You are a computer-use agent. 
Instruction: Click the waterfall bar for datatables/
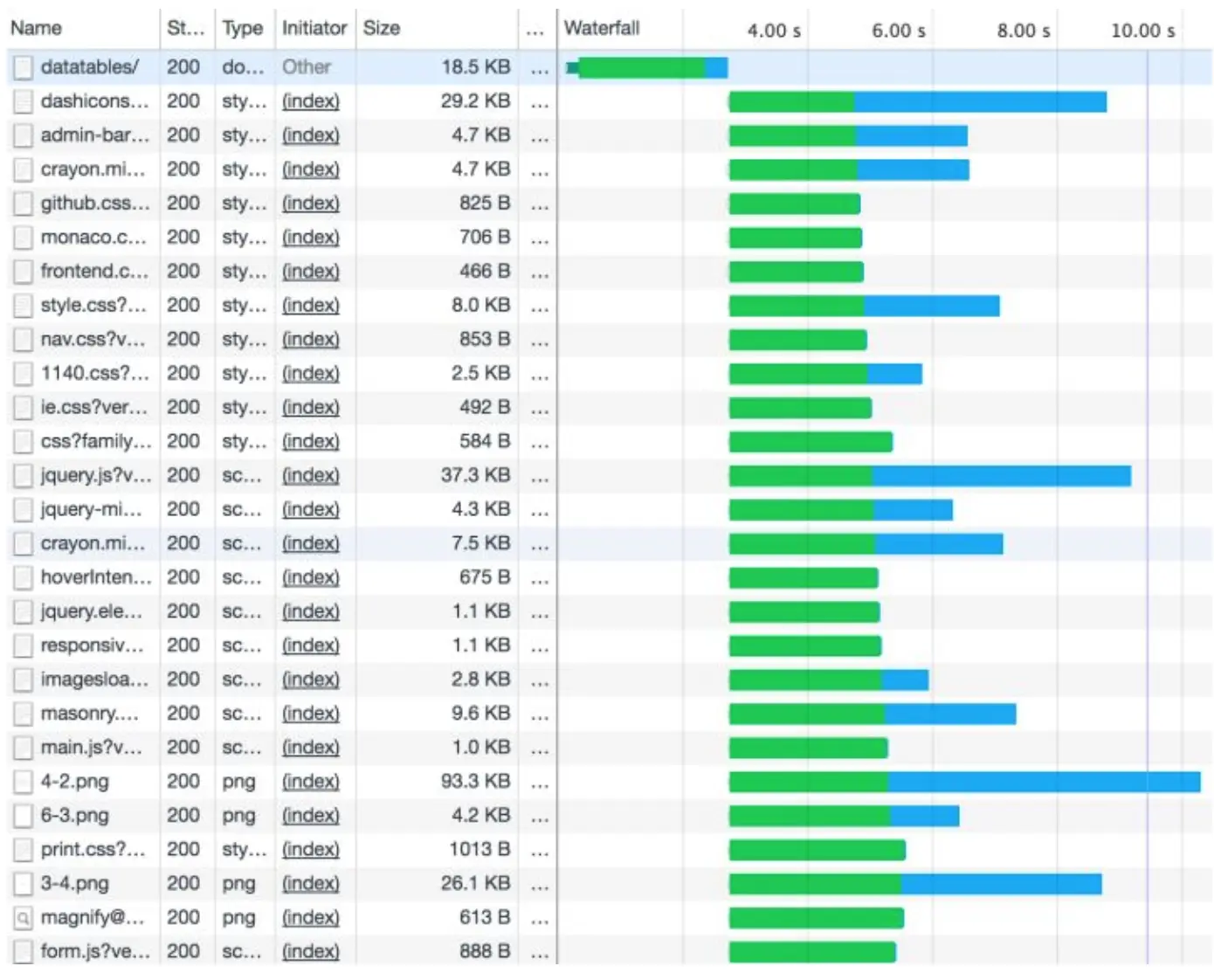coord(647,67)
